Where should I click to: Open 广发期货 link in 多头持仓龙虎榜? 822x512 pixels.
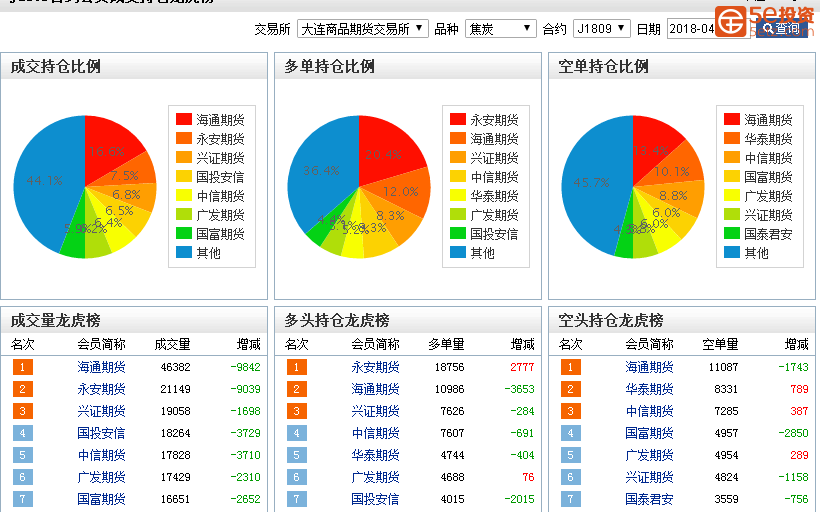(x=375, y=477)
